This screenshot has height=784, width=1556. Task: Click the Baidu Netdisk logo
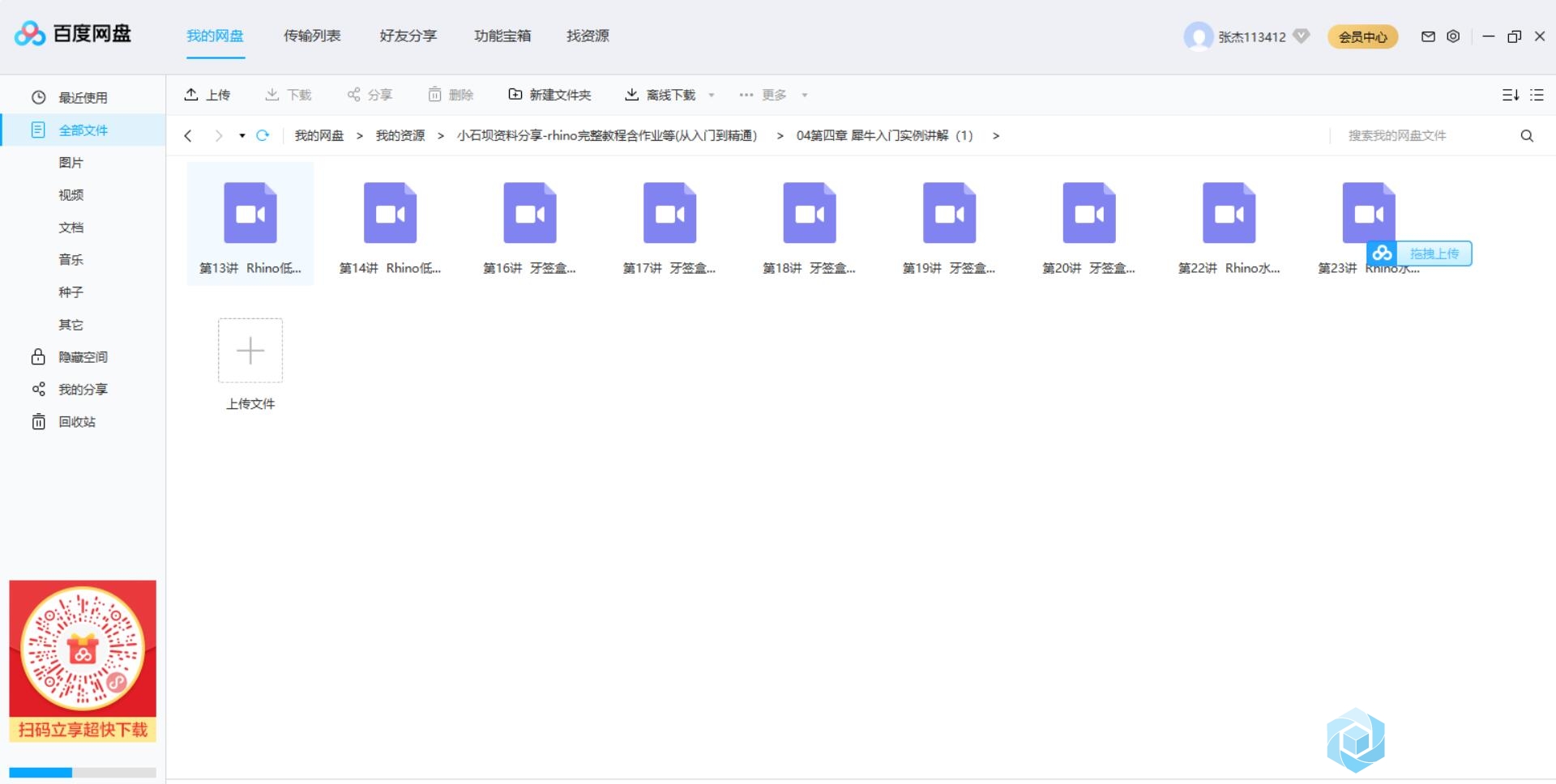pyautogui.click(x=72, y=33)
